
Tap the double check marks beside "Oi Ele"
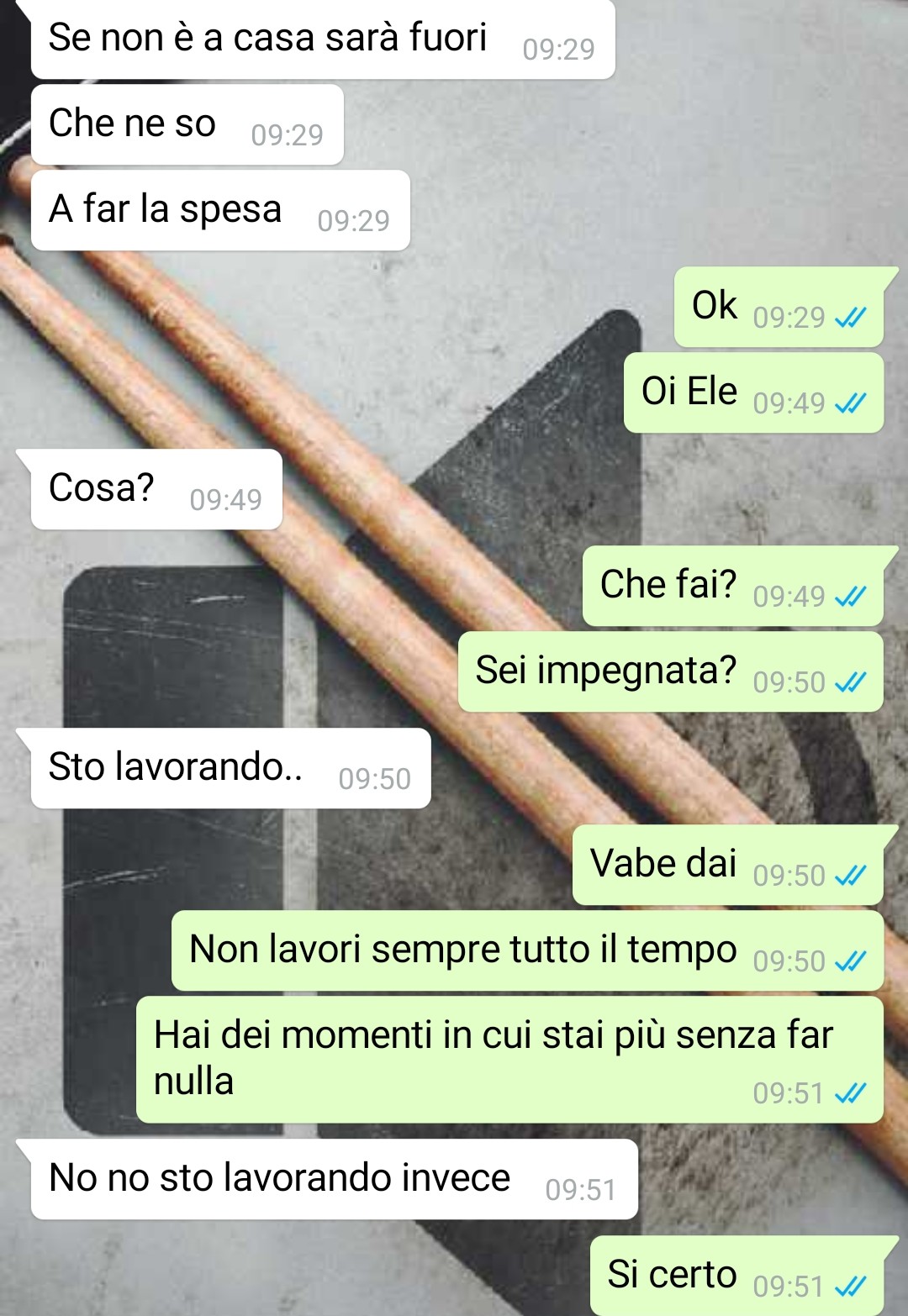[850, 403]
